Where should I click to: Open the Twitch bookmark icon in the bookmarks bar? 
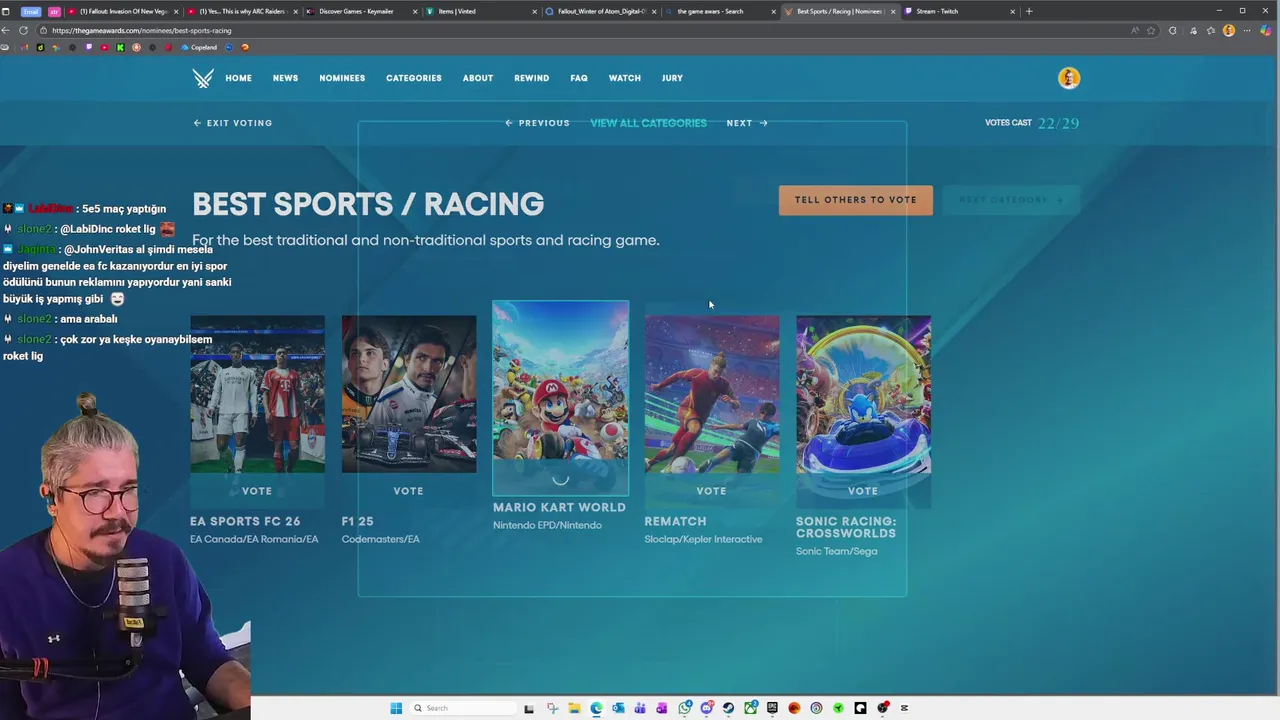pyautogui.click(x=89, y=47)
